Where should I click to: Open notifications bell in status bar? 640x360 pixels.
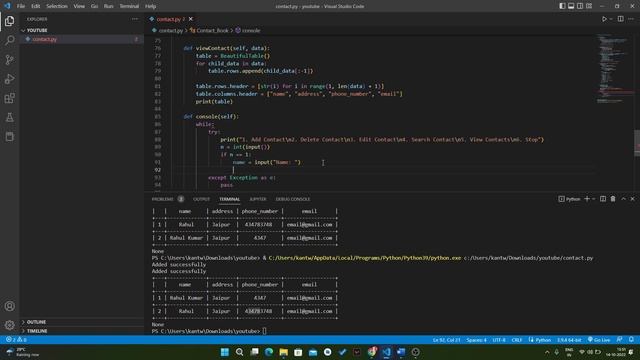pos(631,340)
